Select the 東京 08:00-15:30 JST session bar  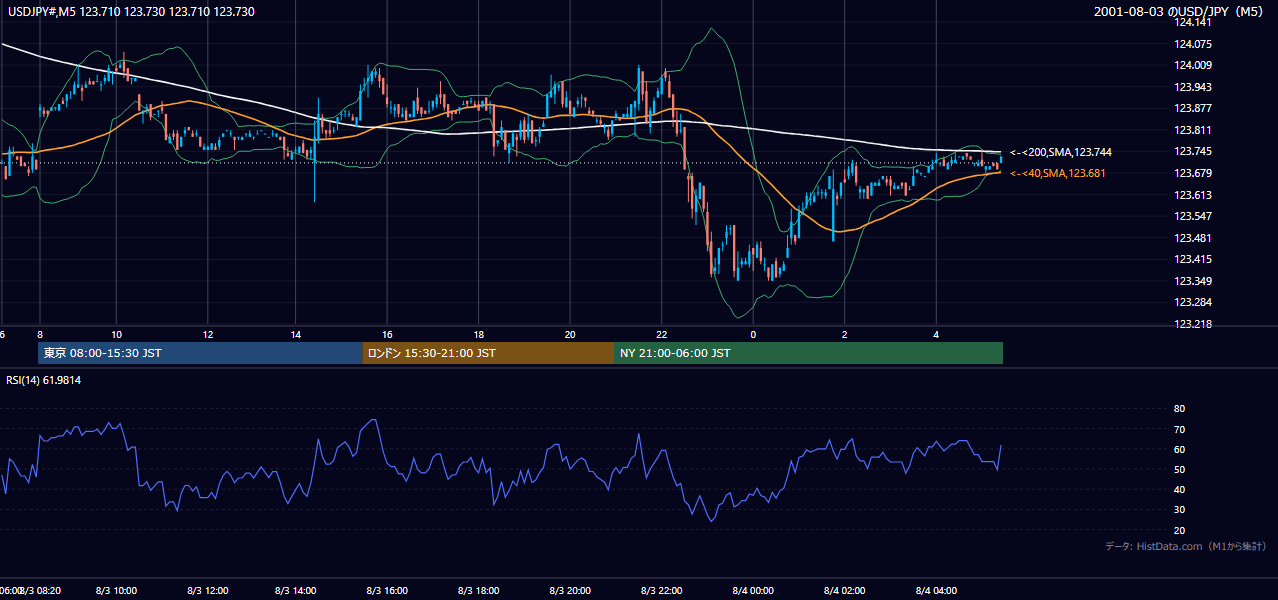[x=200, y=353]
